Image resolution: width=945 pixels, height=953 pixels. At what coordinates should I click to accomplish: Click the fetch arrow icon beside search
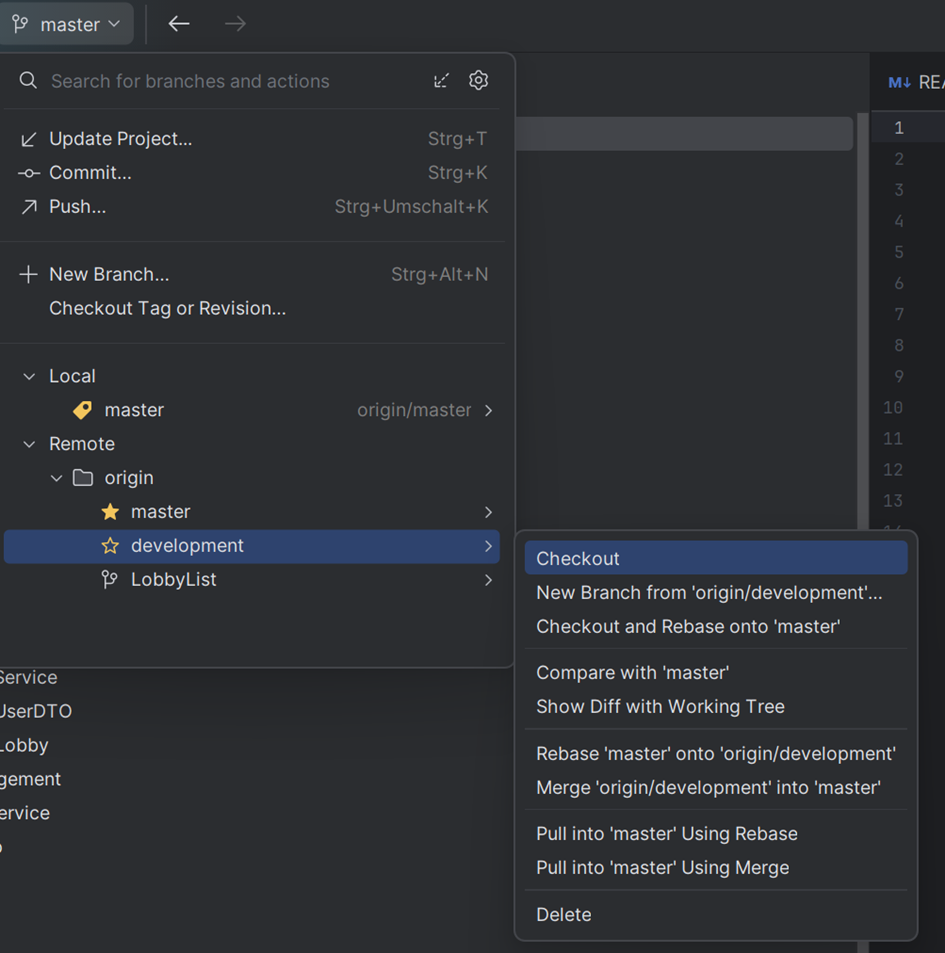click(441, 81)
